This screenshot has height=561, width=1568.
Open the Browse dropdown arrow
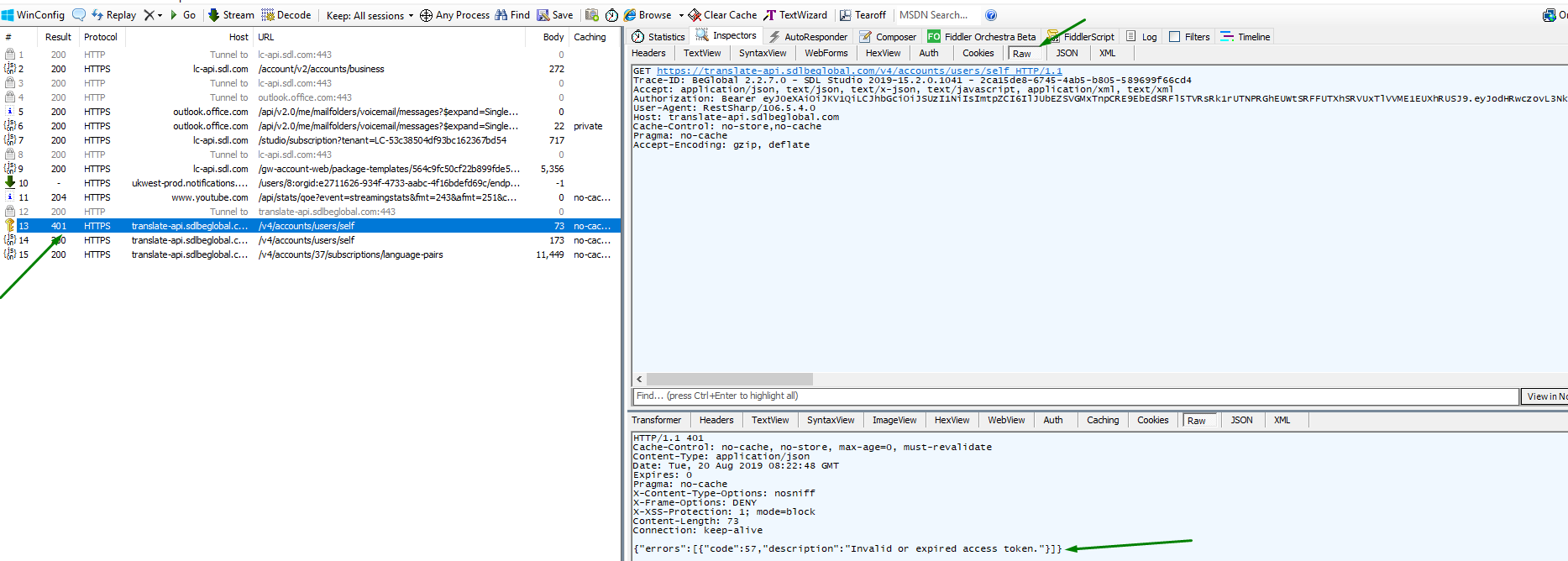[681, 15]
